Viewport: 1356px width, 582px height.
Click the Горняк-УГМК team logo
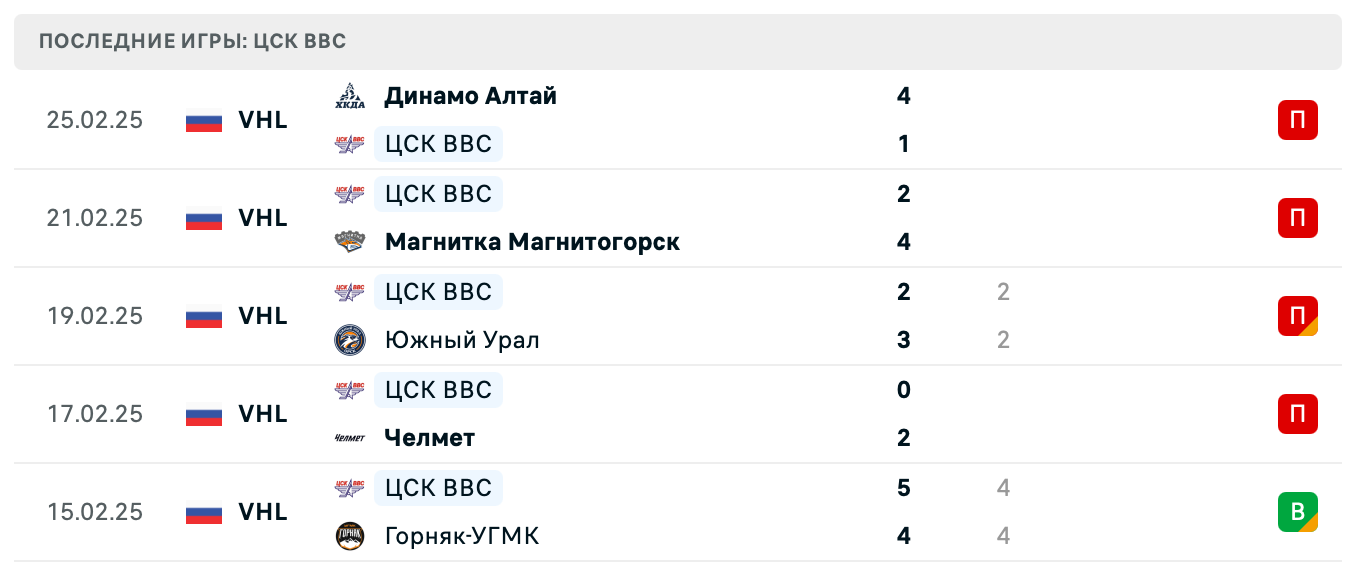pos(349,536)
